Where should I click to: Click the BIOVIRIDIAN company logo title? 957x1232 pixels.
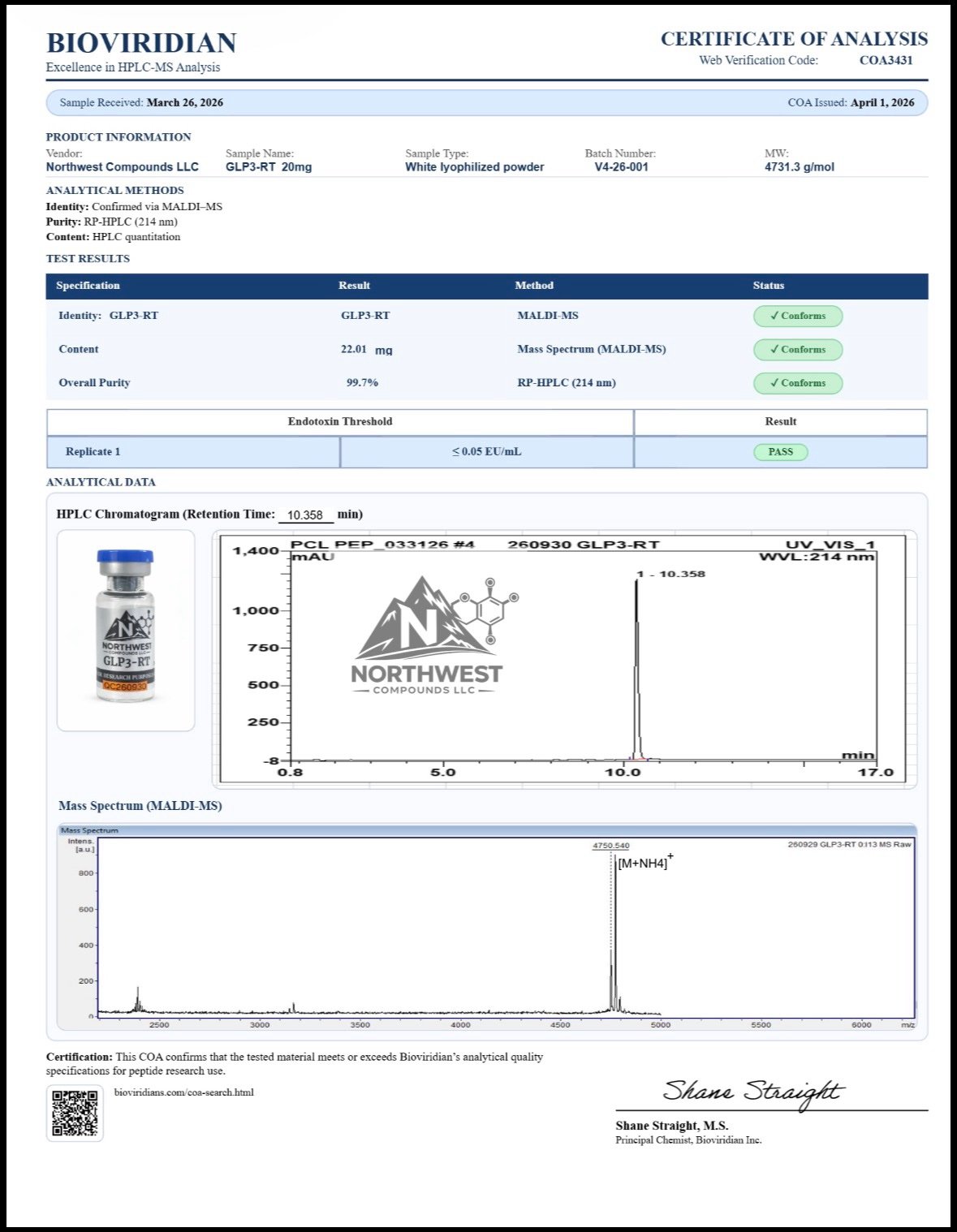tap(141, 42)
